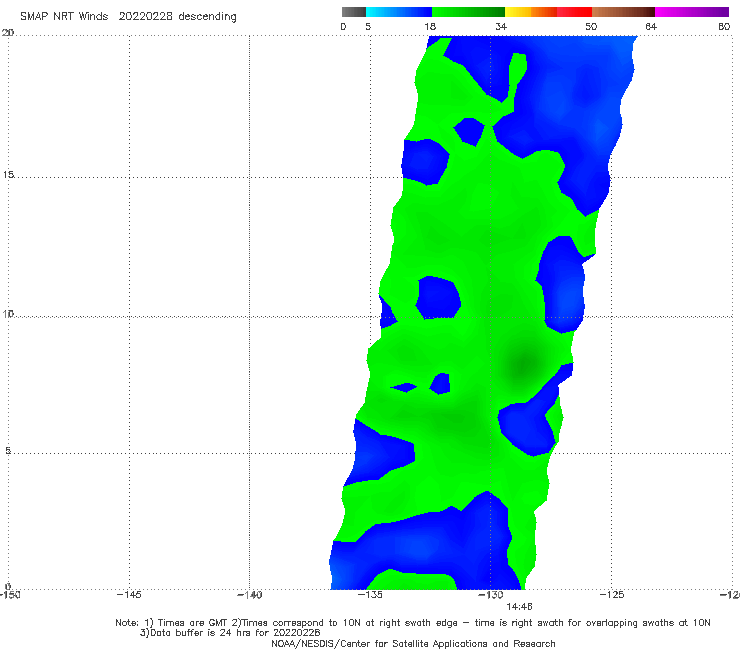Click the longitude axis label '-125'
Screen dimensions: 740x650
click(x=612, y=594)
